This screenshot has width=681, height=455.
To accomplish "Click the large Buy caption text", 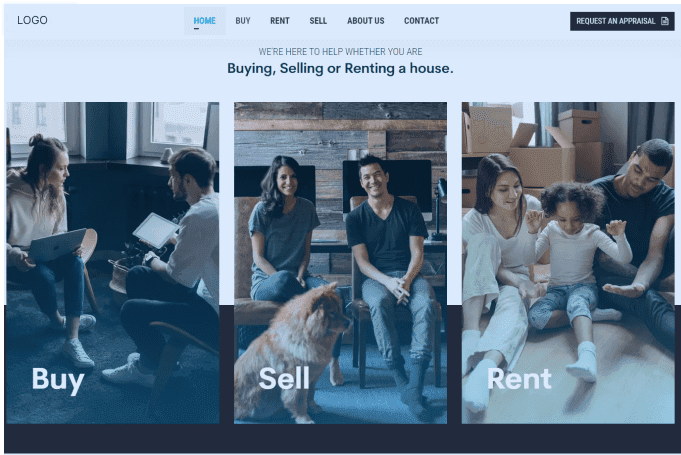I will (58, 379).
